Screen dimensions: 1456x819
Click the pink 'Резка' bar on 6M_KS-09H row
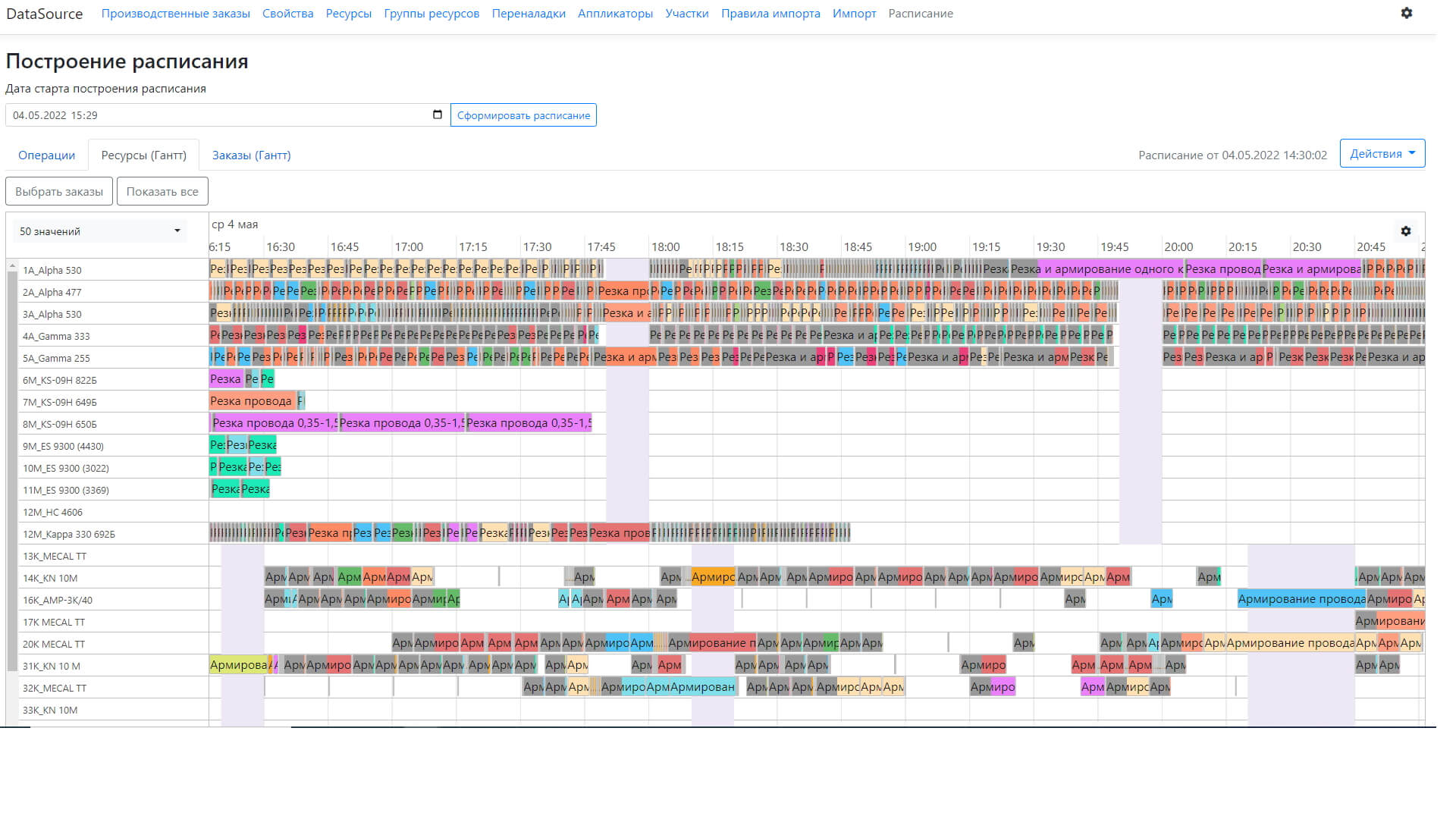pos(225,379)
